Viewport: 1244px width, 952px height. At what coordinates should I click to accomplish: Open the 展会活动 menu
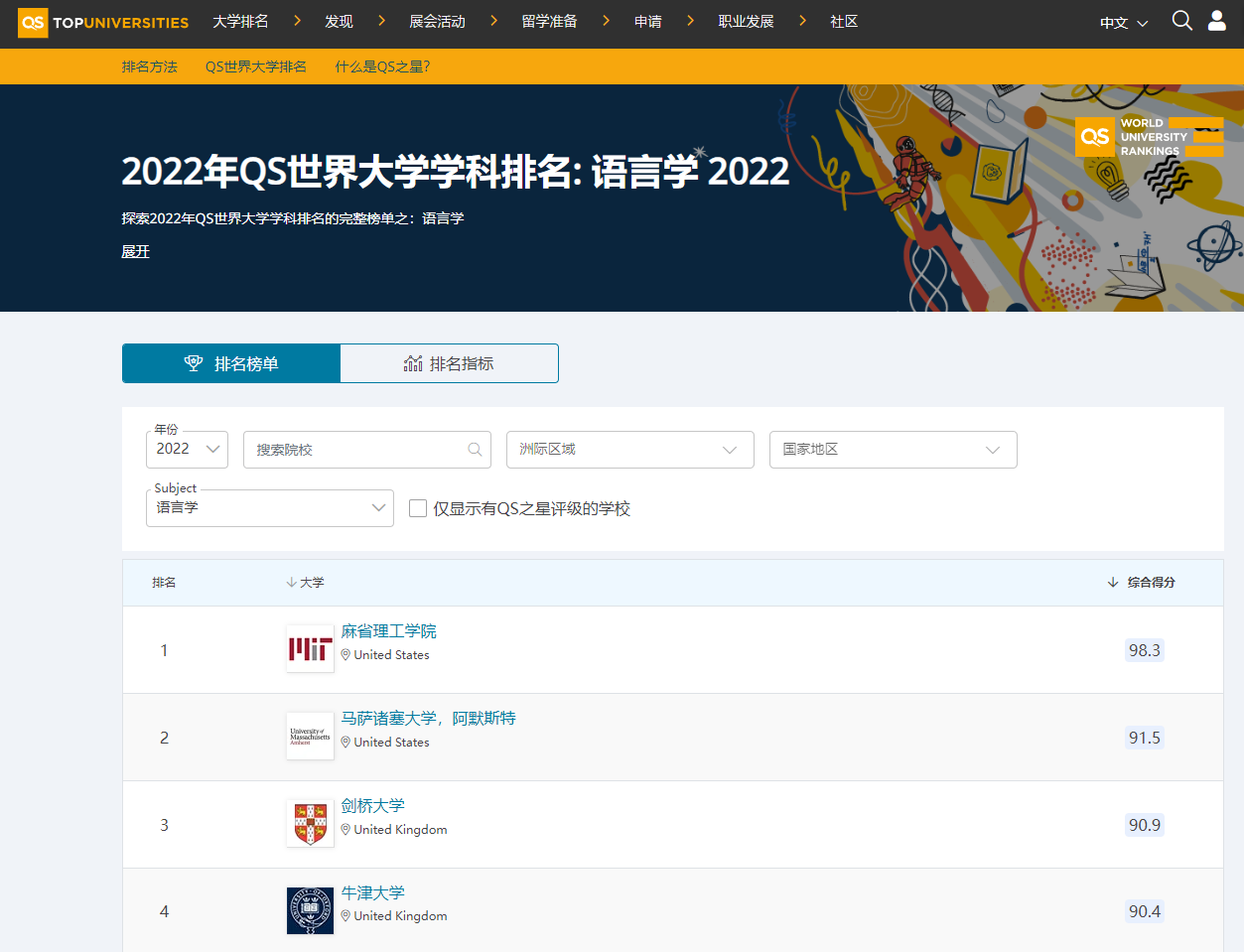437,21
